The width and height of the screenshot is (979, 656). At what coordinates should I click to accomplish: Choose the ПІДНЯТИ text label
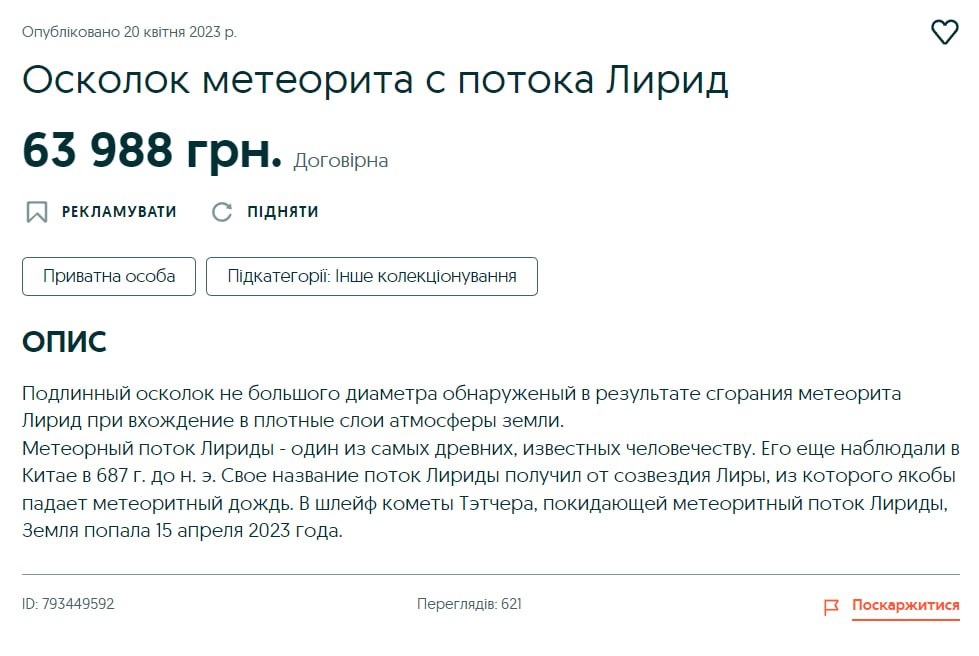(x=283, y=212)
